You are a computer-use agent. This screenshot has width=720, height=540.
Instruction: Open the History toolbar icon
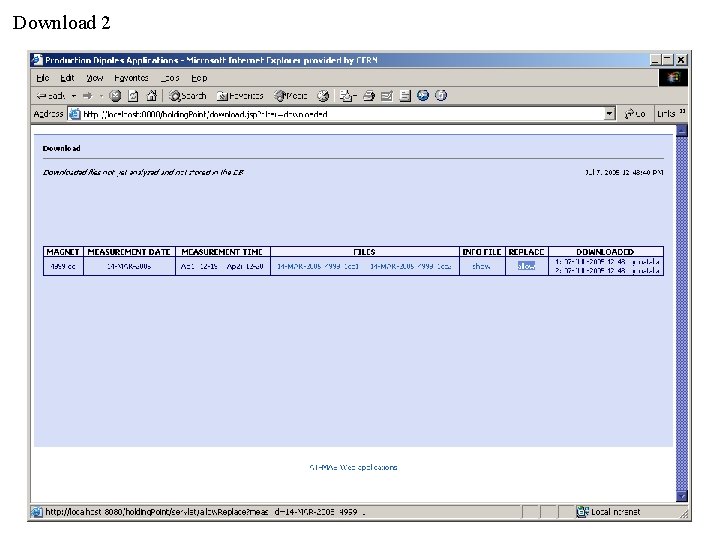coord(323,96)
